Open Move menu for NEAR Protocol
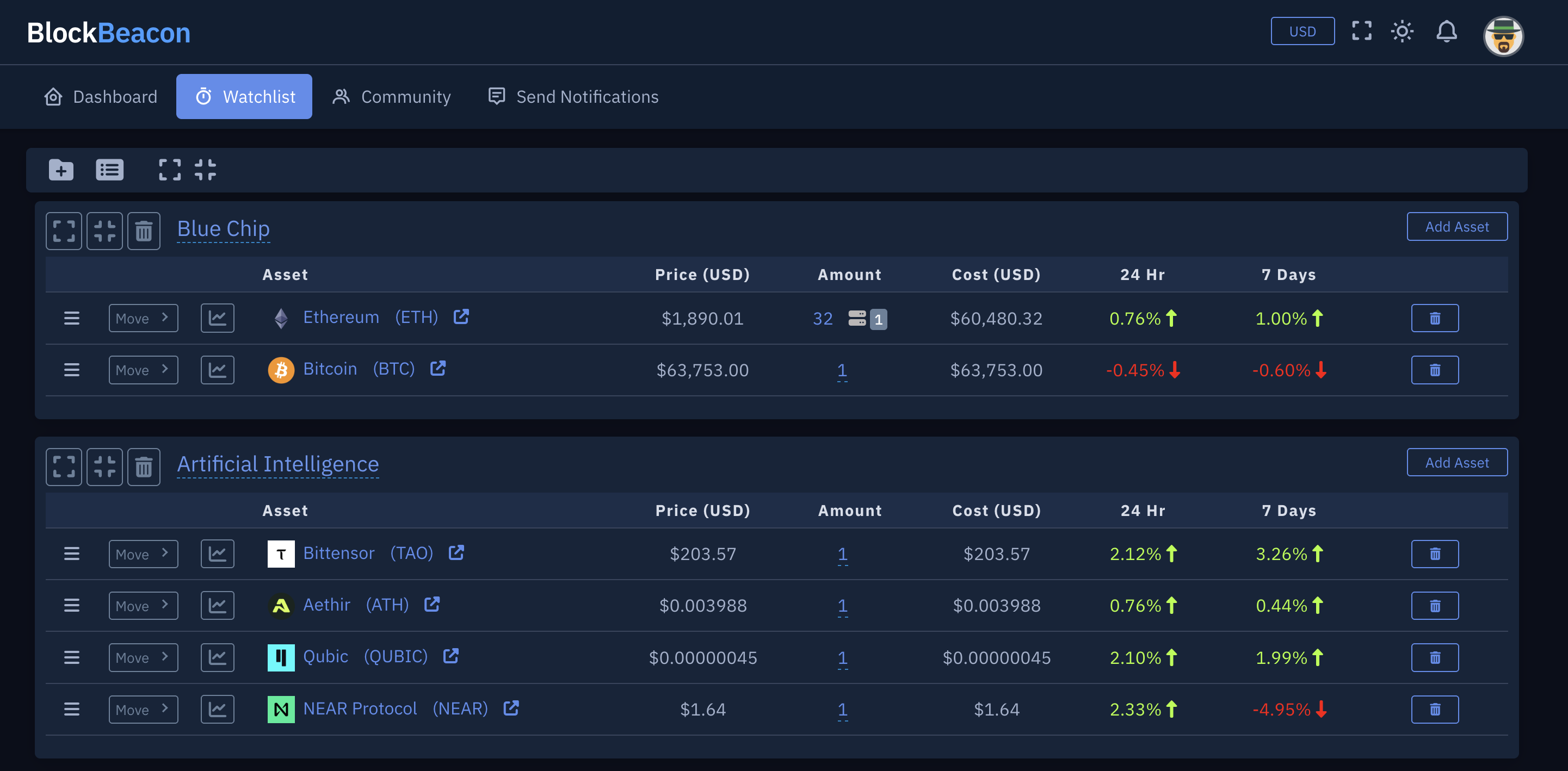The width and height of the screenshot is (1568, 771). coord(144,710)
